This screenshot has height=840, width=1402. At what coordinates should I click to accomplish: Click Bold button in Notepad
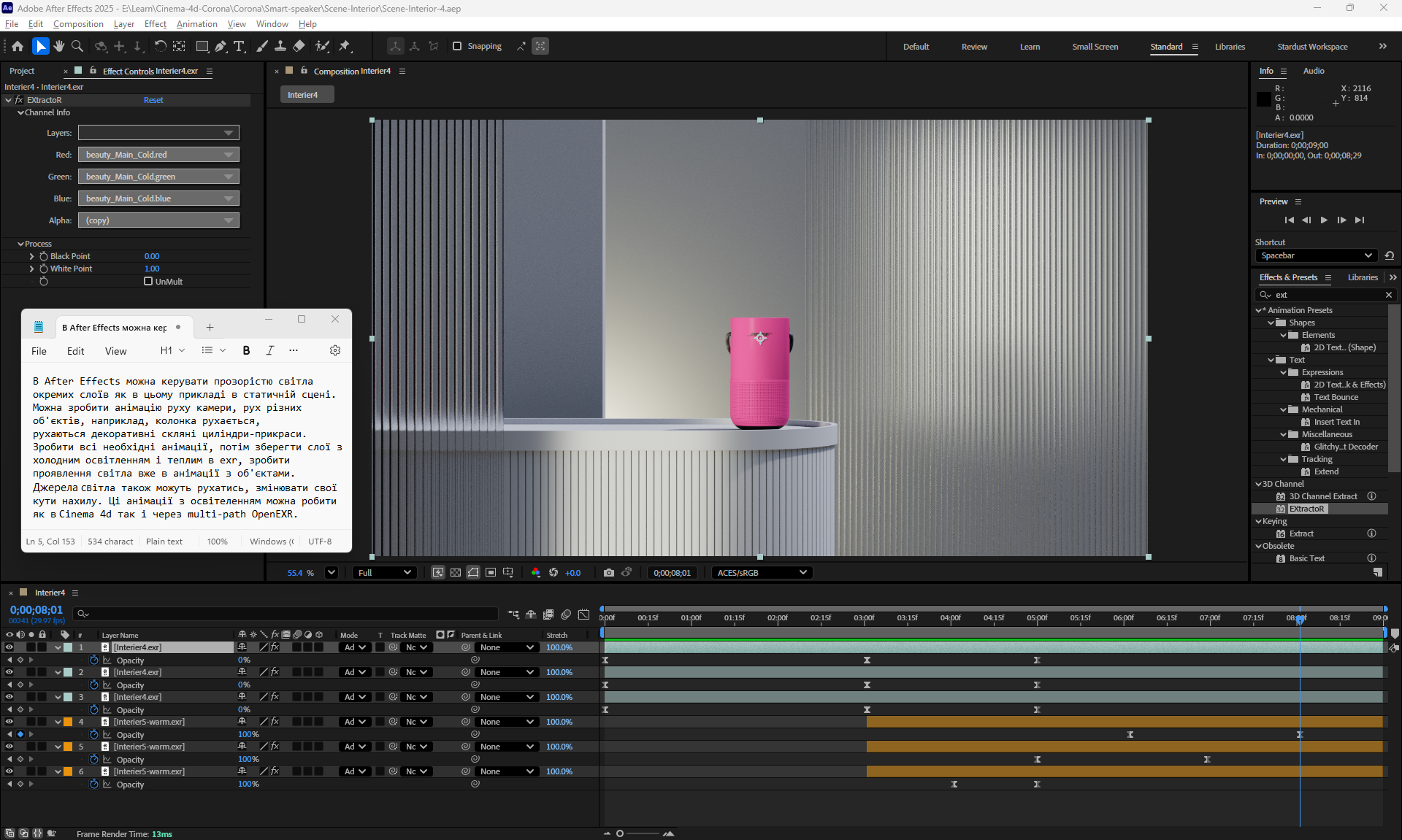(x=246, y=351)
